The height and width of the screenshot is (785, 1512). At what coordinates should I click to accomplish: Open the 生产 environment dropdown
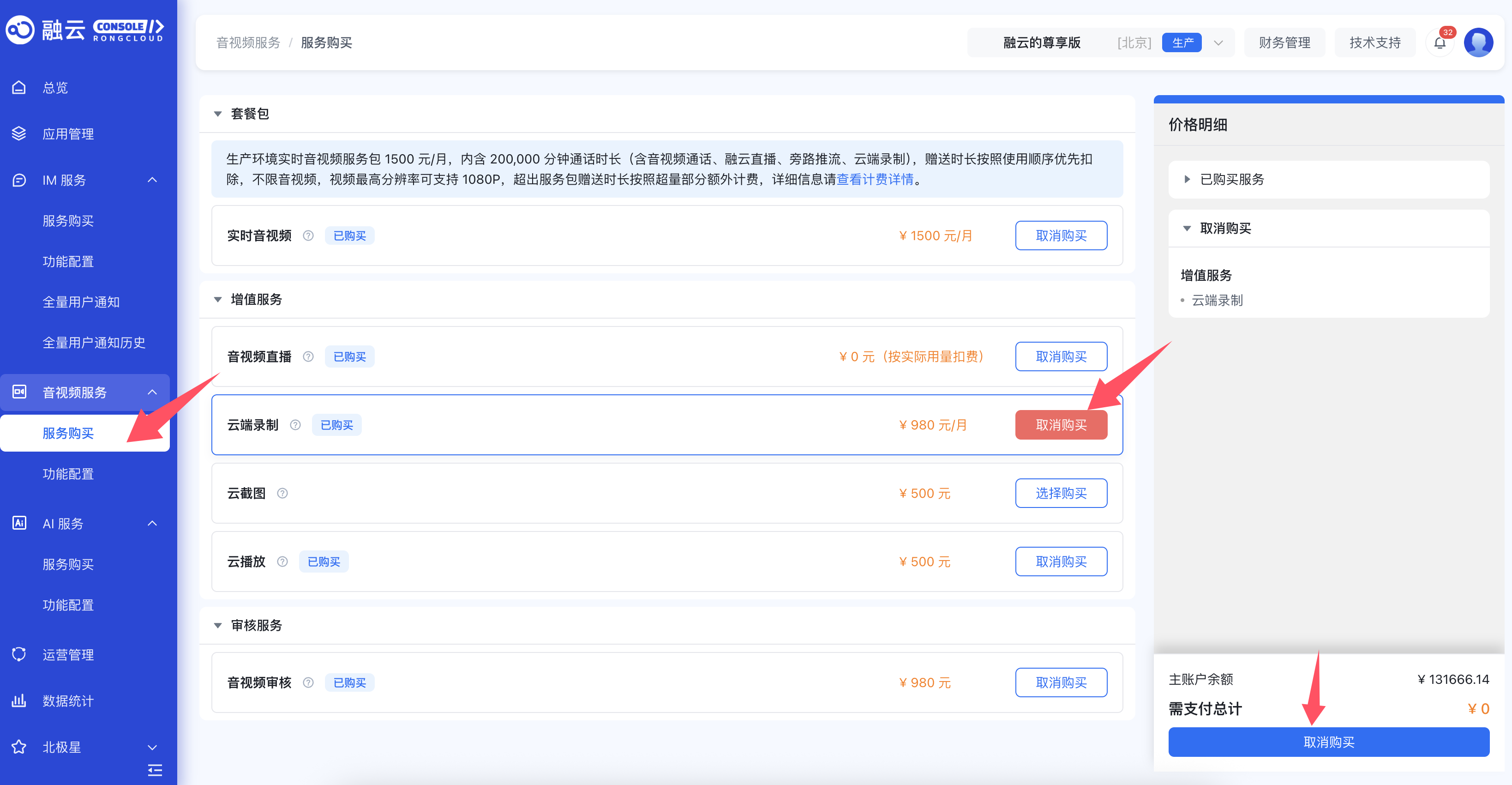(x=1218, y=43)
